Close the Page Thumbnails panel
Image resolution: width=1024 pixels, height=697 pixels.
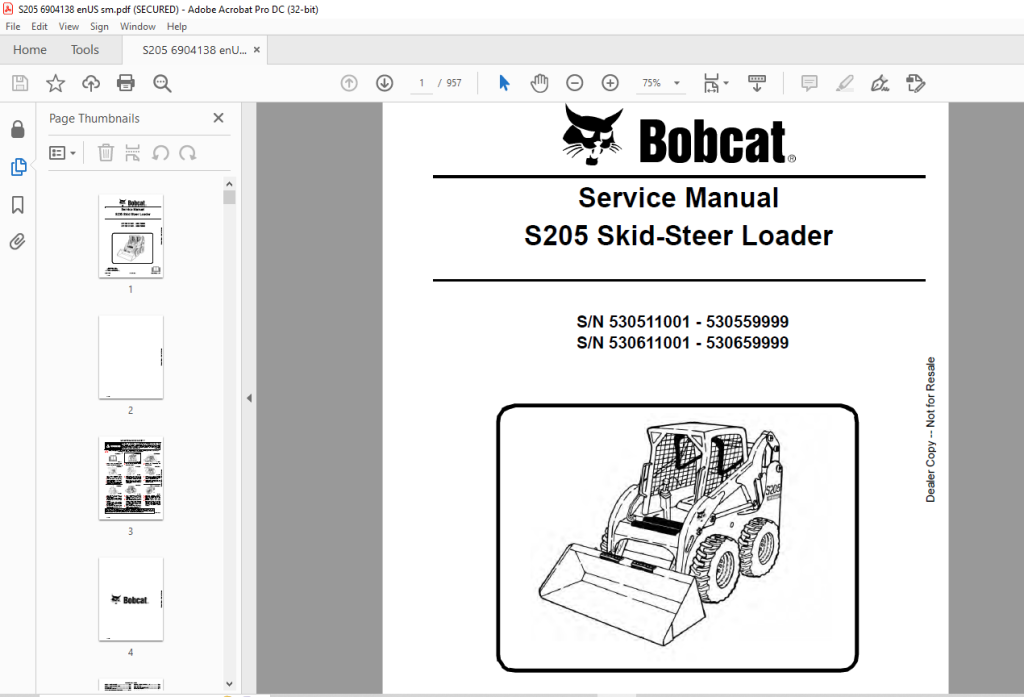[x=218, y=118]
